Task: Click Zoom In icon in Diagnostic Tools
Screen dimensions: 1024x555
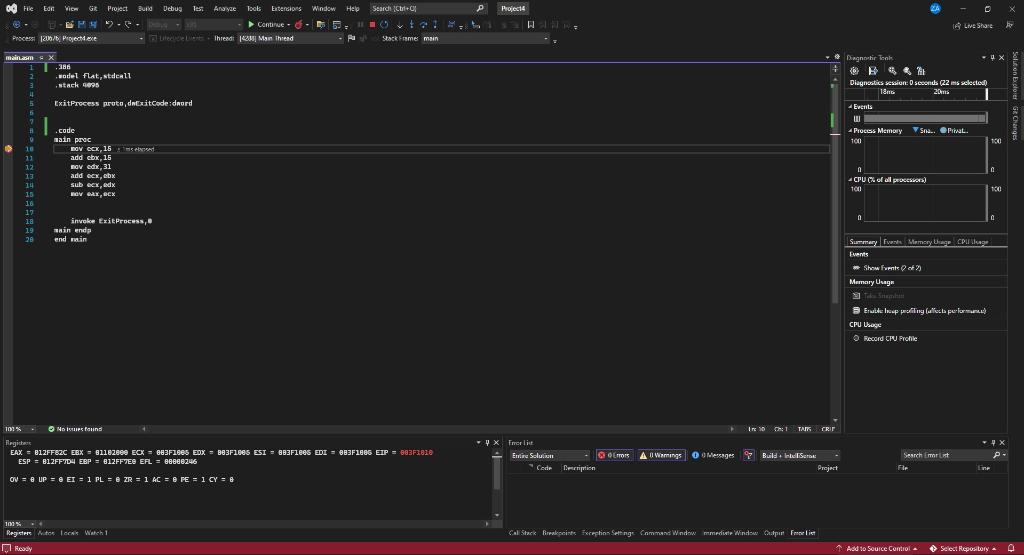Action: click(892, 71)
